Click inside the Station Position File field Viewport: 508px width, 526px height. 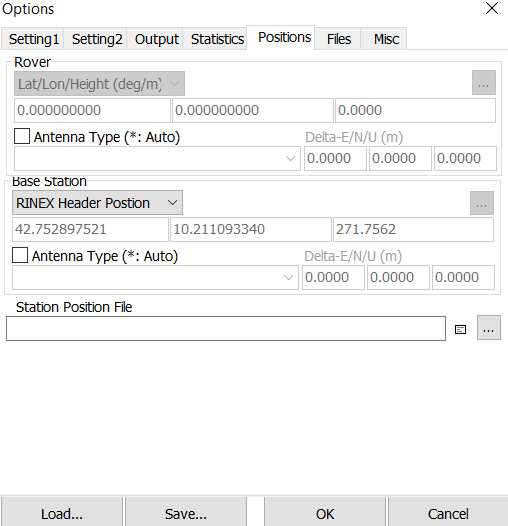[226, 328]
